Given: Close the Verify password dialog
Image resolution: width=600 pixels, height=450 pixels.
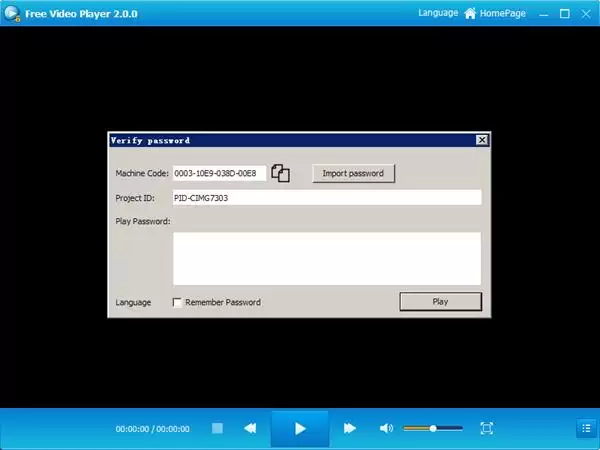Looking at the screenshot, I should 482,140.
